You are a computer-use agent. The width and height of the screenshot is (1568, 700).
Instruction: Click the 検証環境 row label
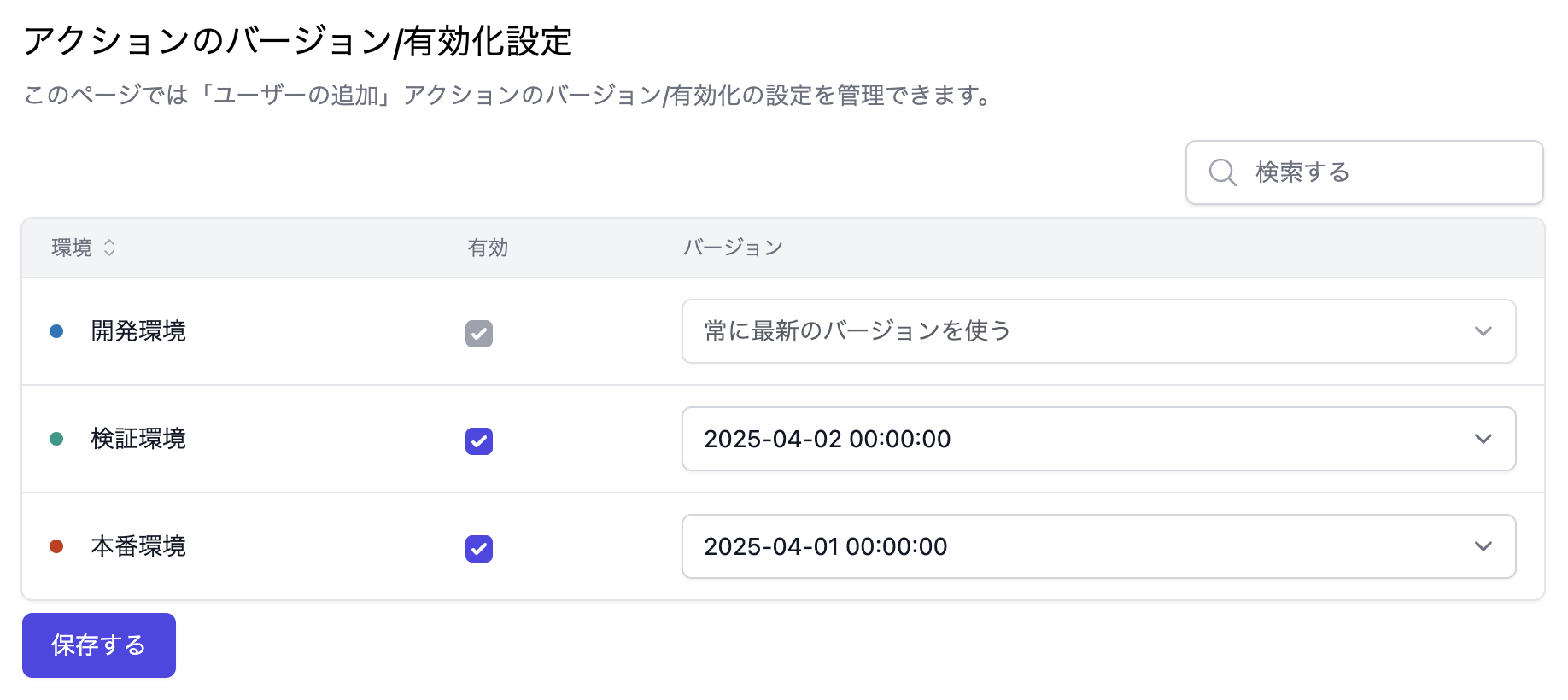tap(138, 439)
